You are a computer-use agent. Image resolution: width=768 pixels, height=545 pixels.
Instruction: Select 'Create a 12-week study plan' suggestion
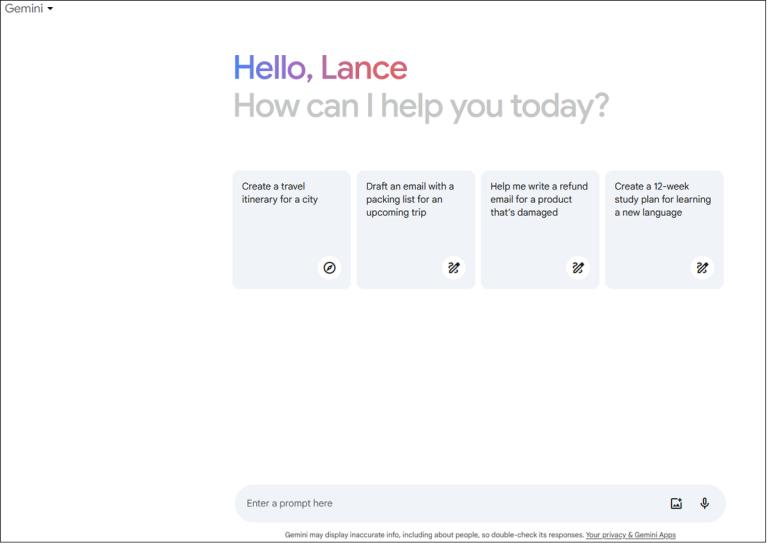664,230
